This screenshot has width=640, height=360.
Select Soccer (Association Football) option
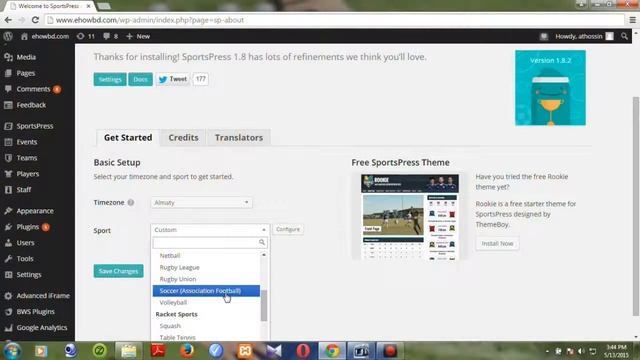pyautogui.click(x=206, y=291)
